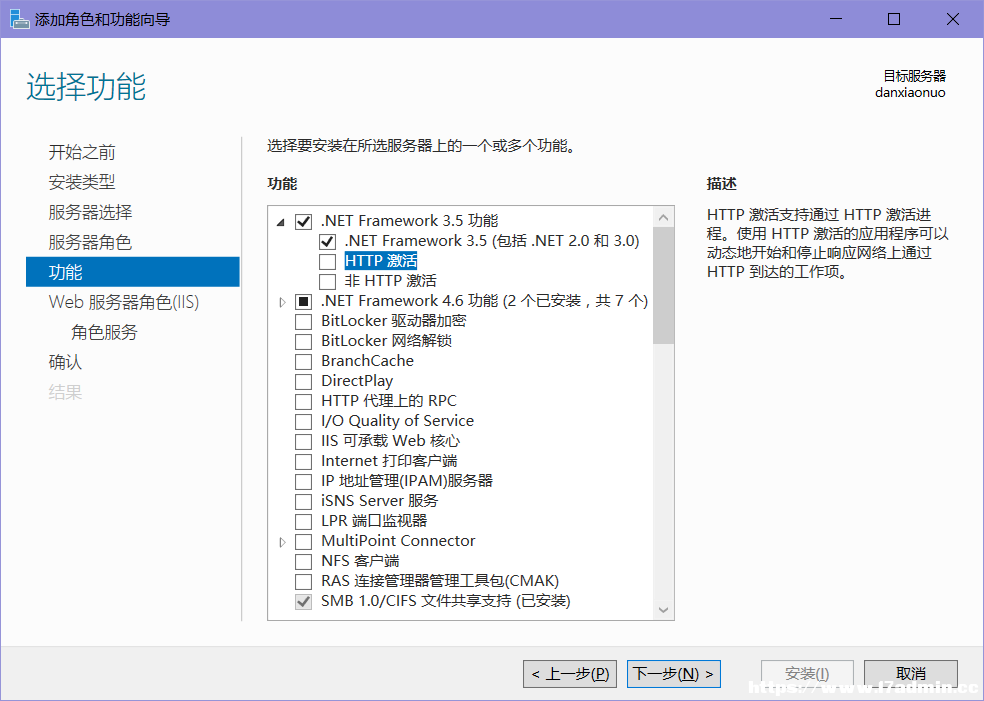984x701 pixels.
Task: Expand the .NET Framework 4.6 功能 node
Action: point(282,302)
